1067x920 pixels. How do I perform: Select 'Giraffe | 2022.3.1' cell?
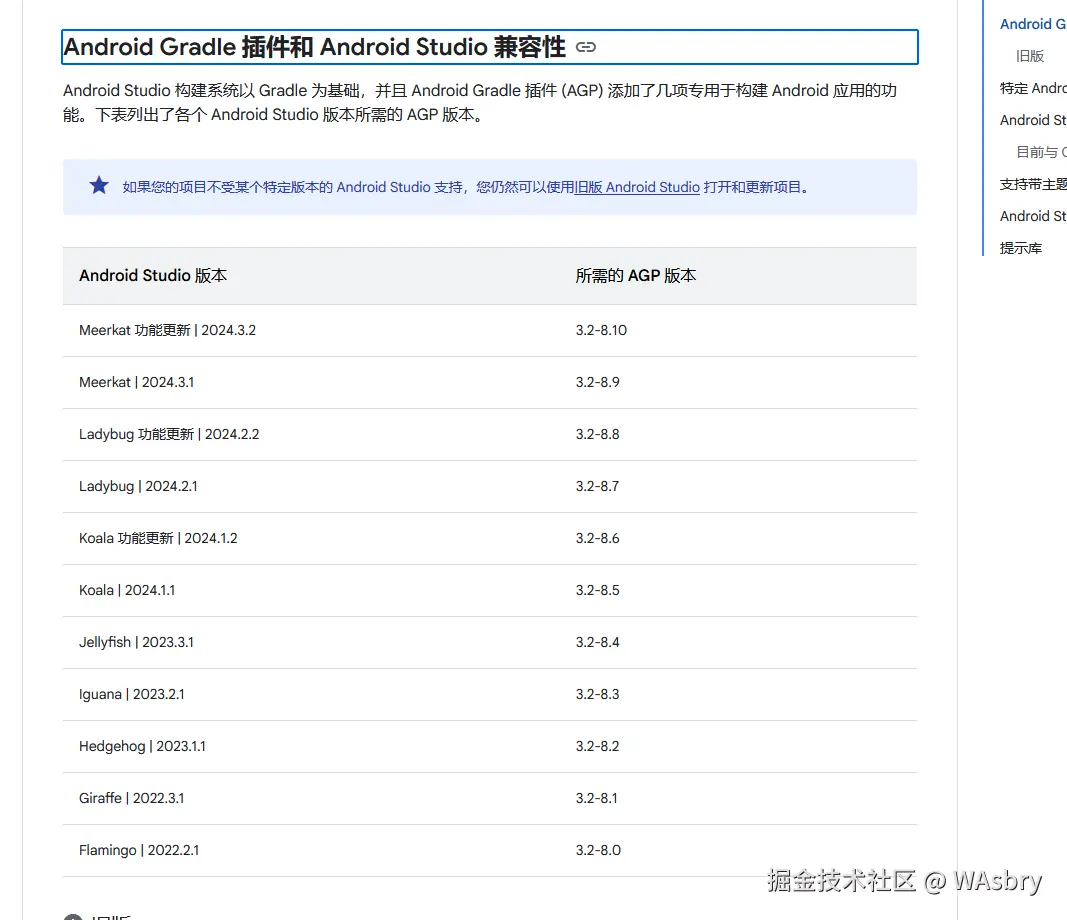pyautogui.click(x=131, y=798)
